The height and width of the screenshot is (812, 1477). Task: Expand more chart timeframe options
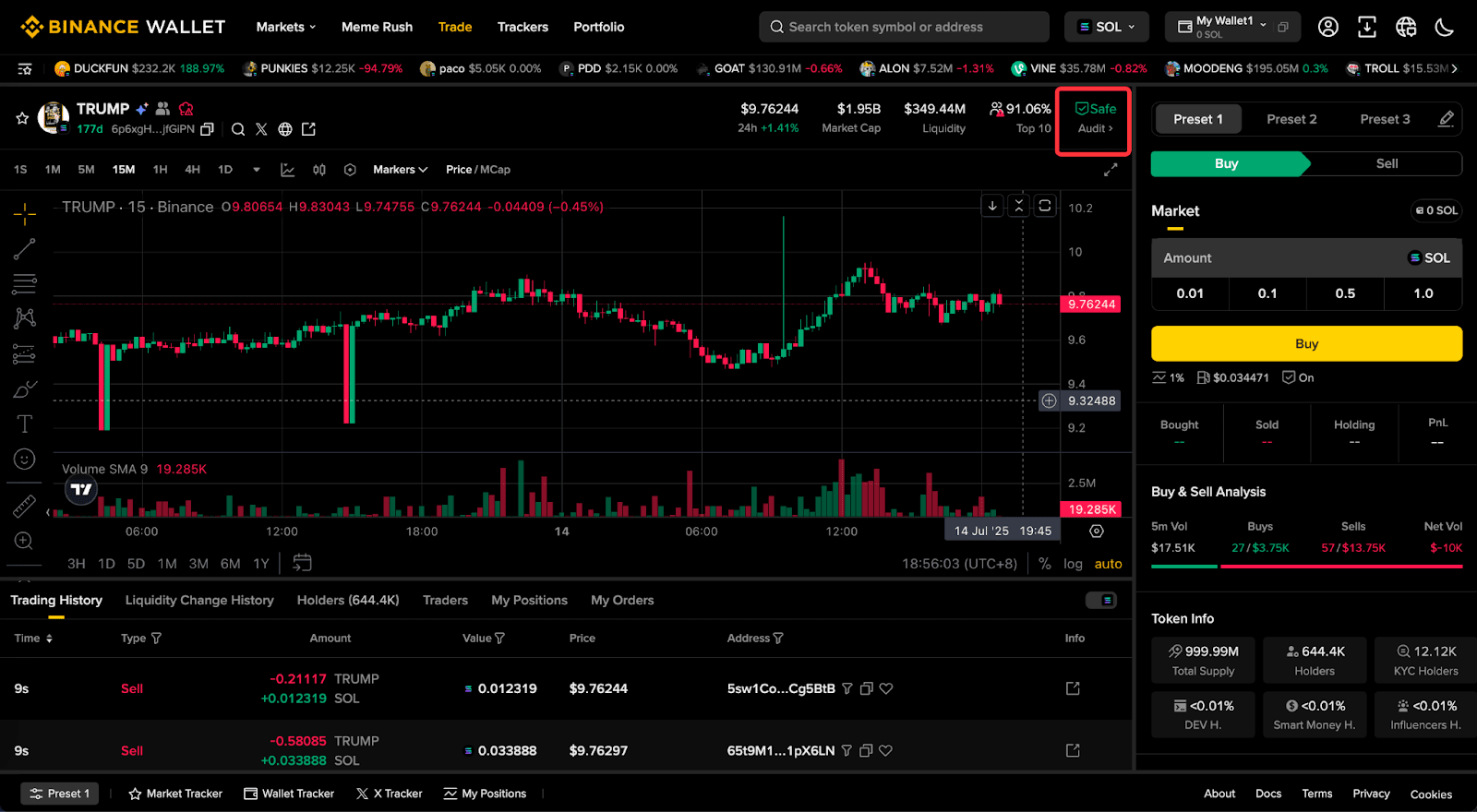(x=257, y=170)
